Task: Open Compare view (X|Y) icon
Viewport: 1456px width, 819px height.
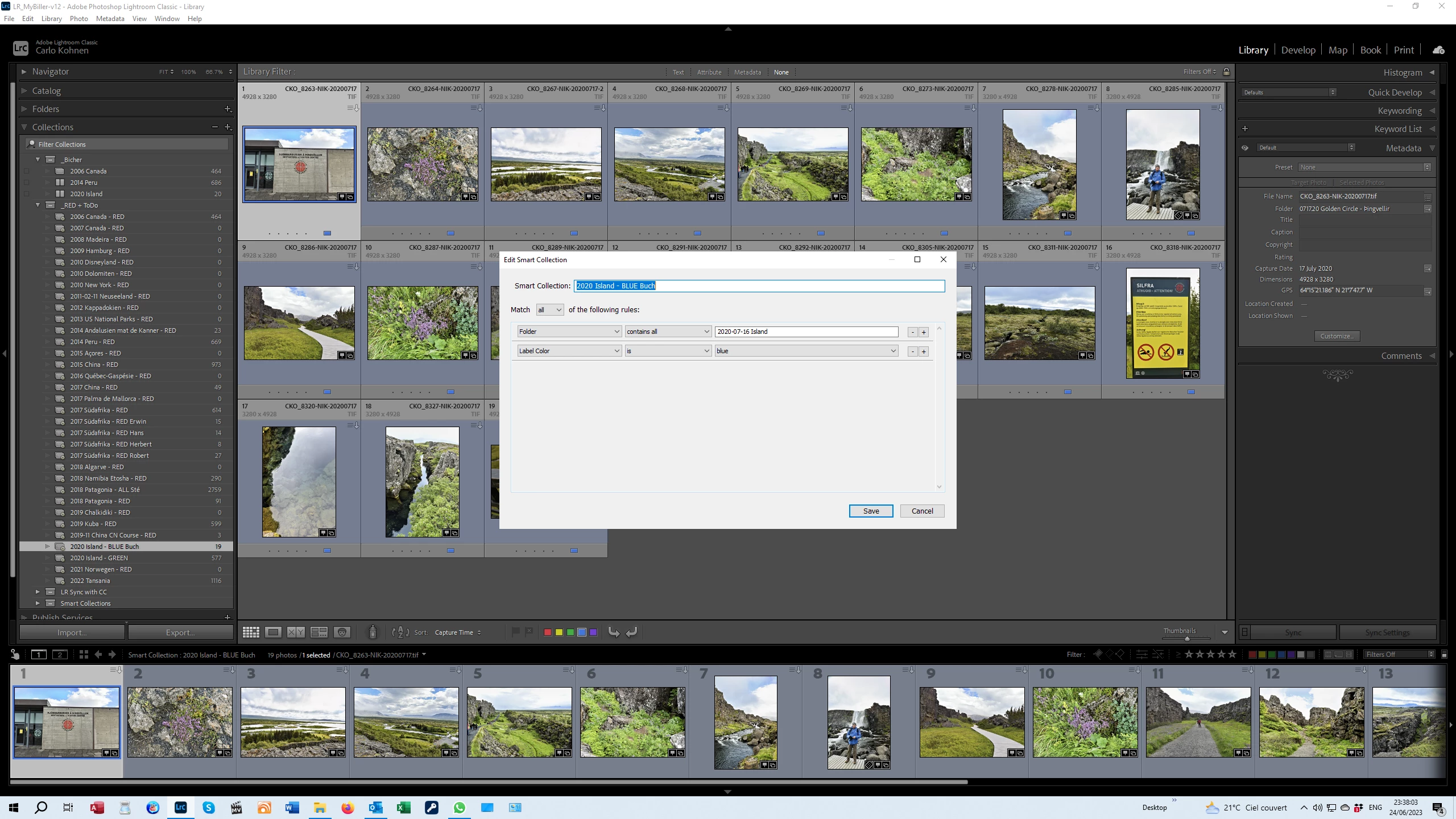Action: (296, 632)
